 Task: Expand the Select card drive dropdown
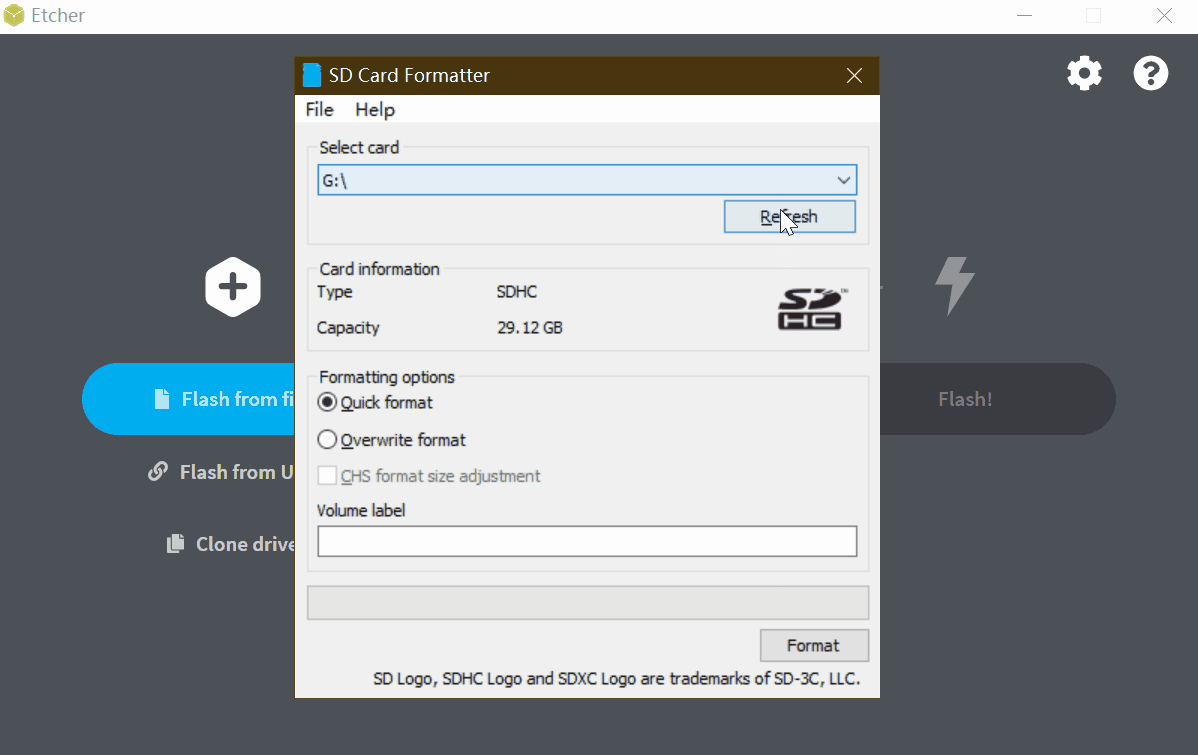click(843, 180)
